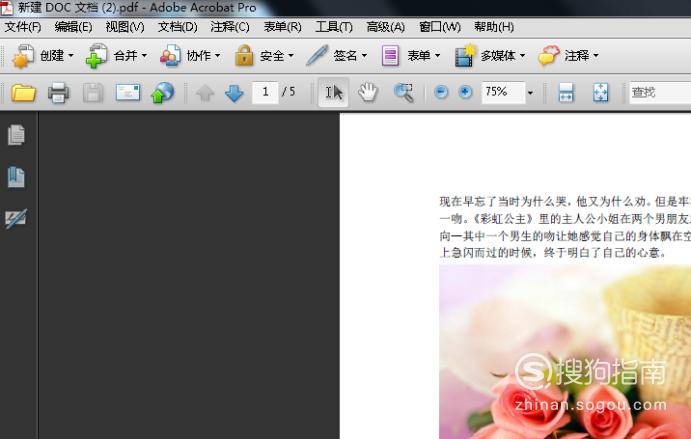
Task: Click the 注释 speech bubble icon
Action: pos(549,56)
